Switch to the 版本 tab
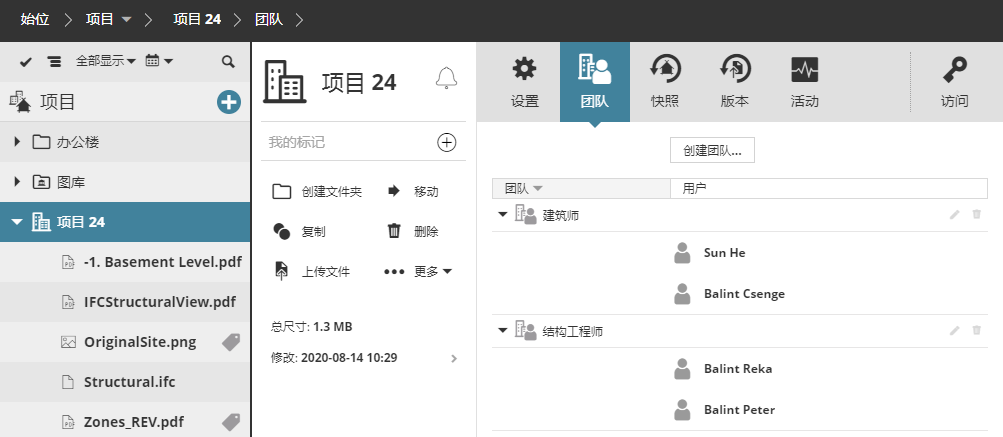The image size is (1003, 437). [x=734, y=82]
